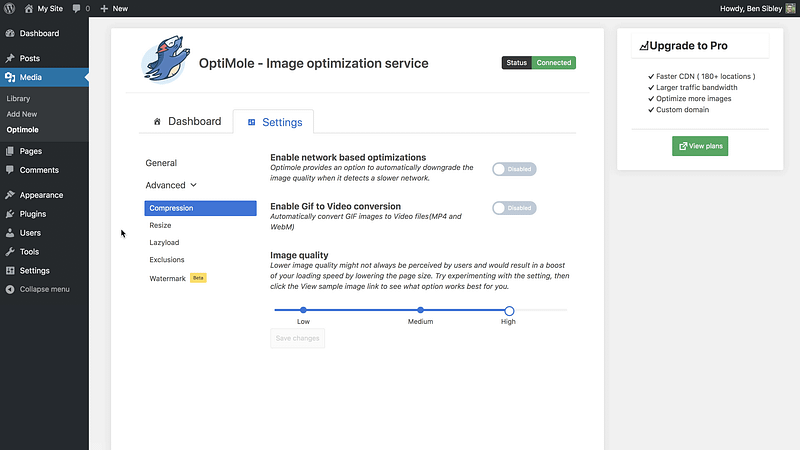Select General settings section

(161, 163)
